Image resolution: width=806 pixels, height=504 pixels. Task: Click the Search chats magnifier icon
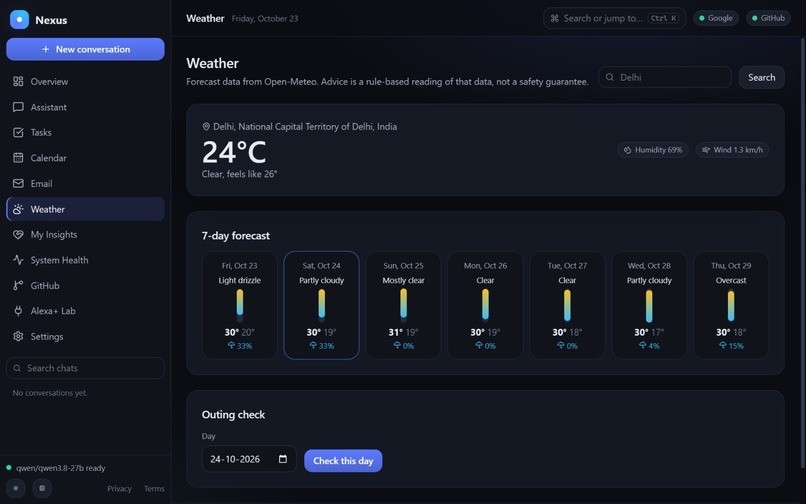(x=17, y=368)
